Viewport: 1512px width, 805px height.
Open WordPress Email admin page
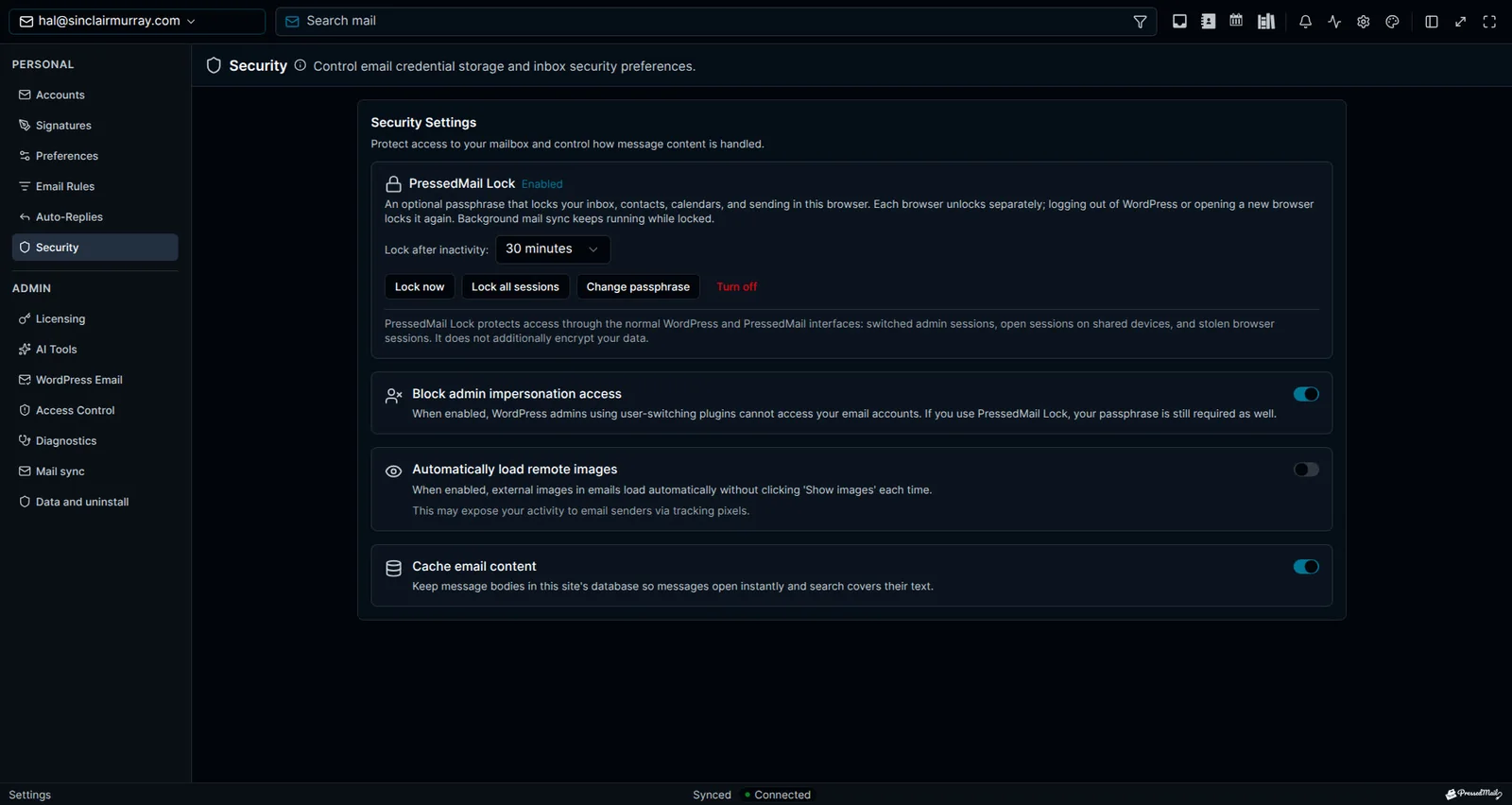coord(94,380)
